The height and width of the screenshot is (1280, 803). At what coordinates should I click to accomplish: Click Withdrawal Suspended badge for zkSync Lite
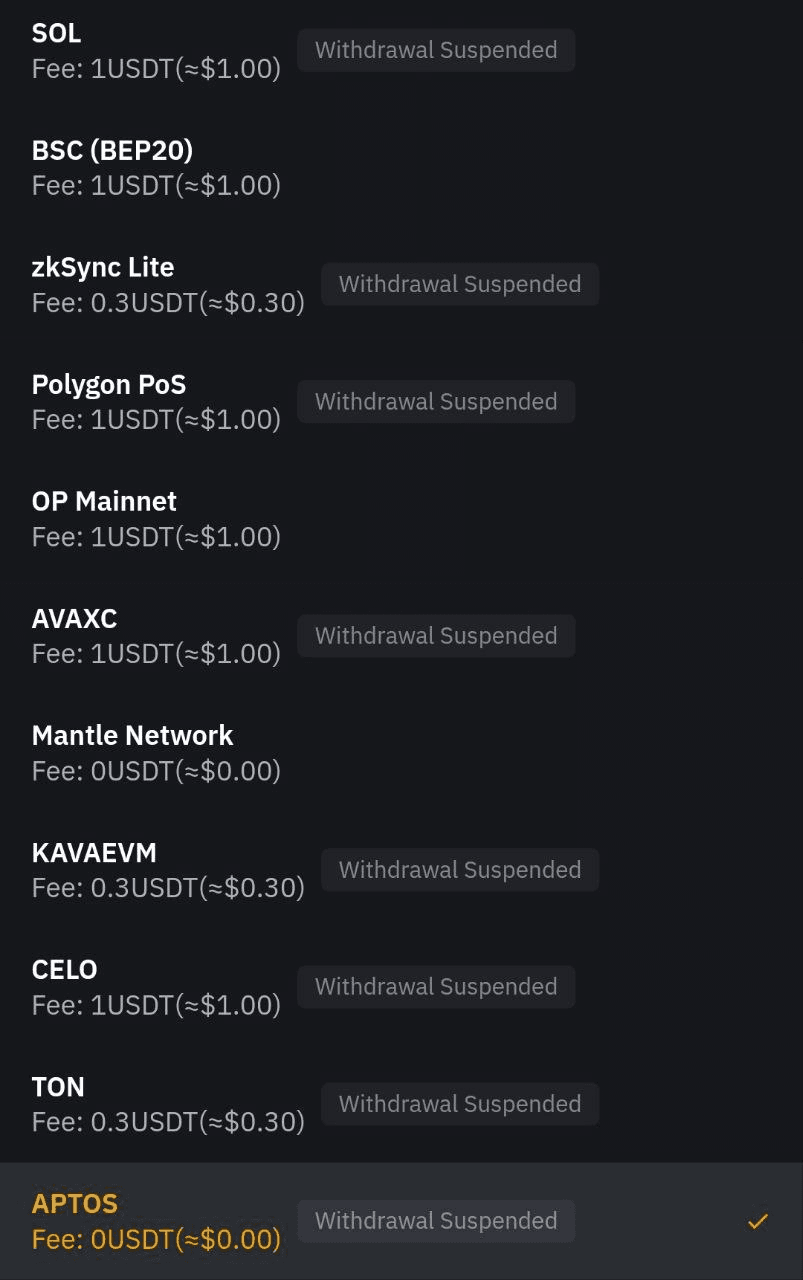[460, 284]
